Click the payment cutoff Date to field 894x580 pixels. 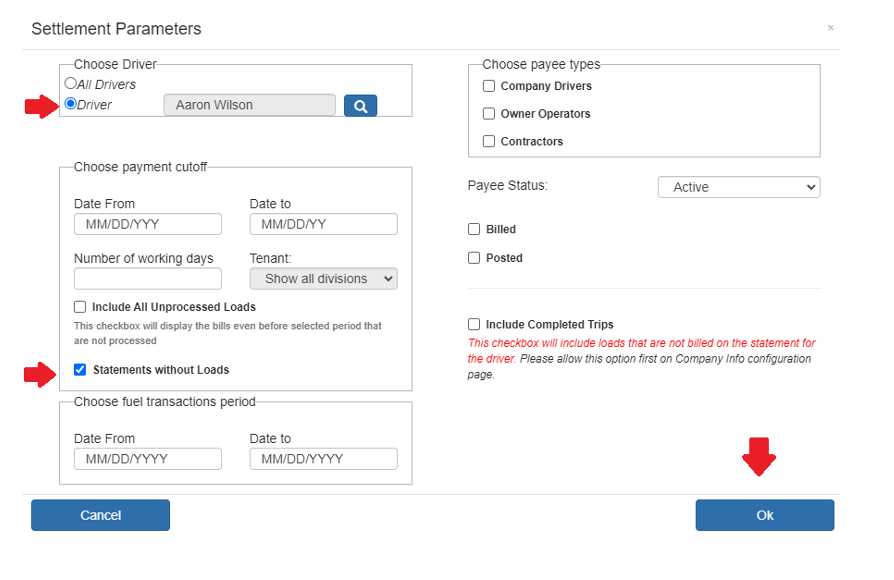click(323, 224)
